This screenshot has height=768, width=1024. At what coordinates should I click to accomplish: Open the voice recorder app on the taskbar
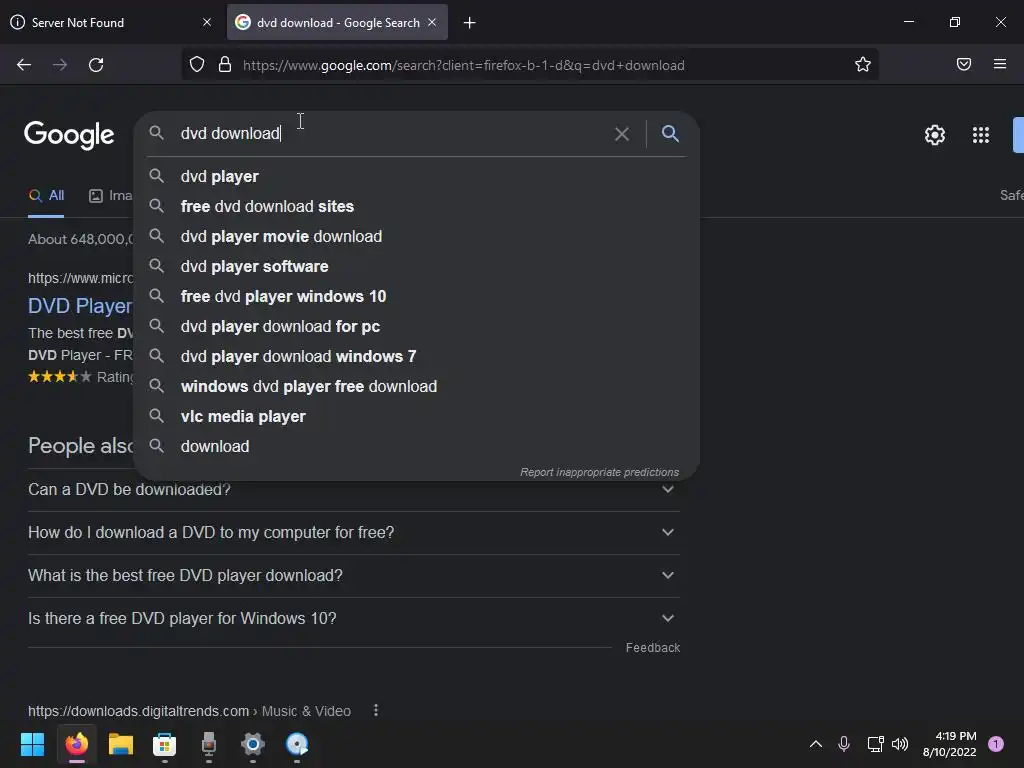tap(209, 744)
